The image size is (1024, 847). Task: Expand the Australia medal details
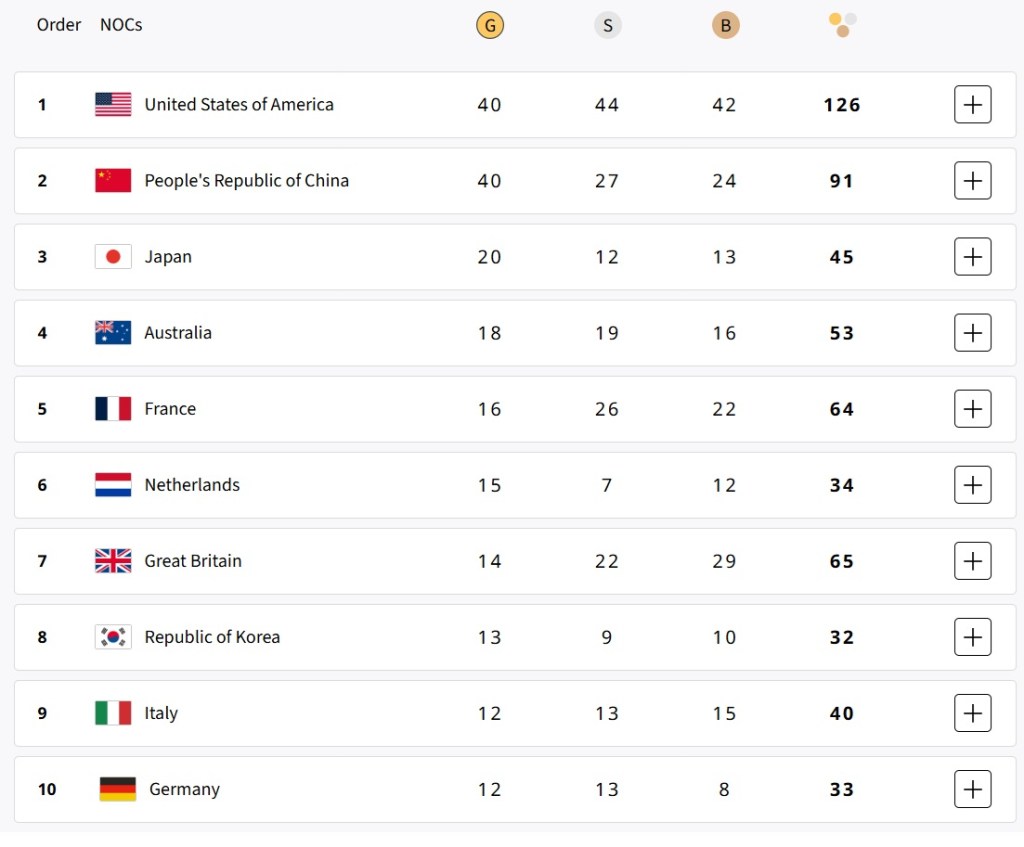[x=972, y=333]
